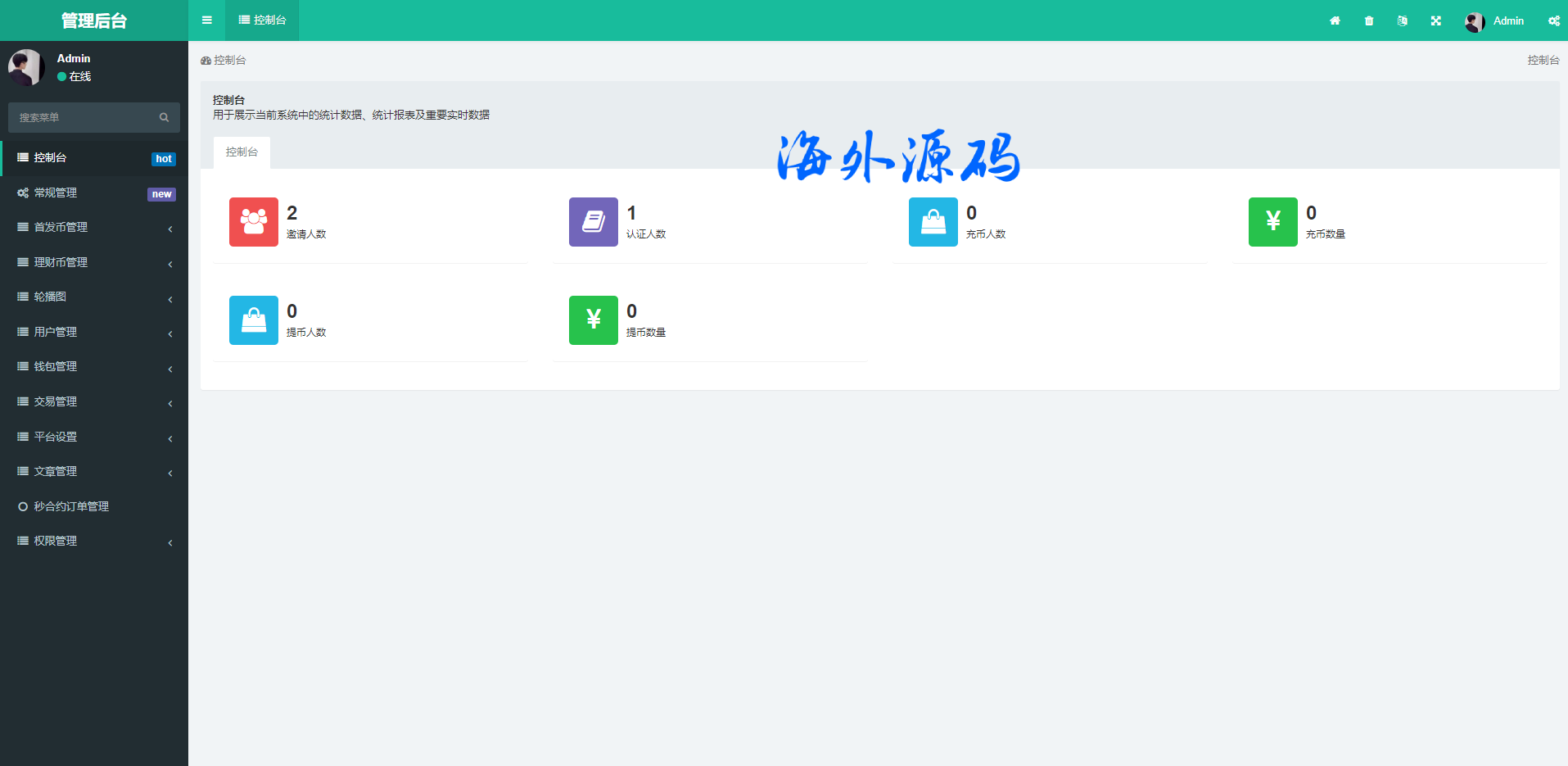Click the green yen 提币数量 icon
Screen dimensions: 1568x766
click(x=594, y=320)
